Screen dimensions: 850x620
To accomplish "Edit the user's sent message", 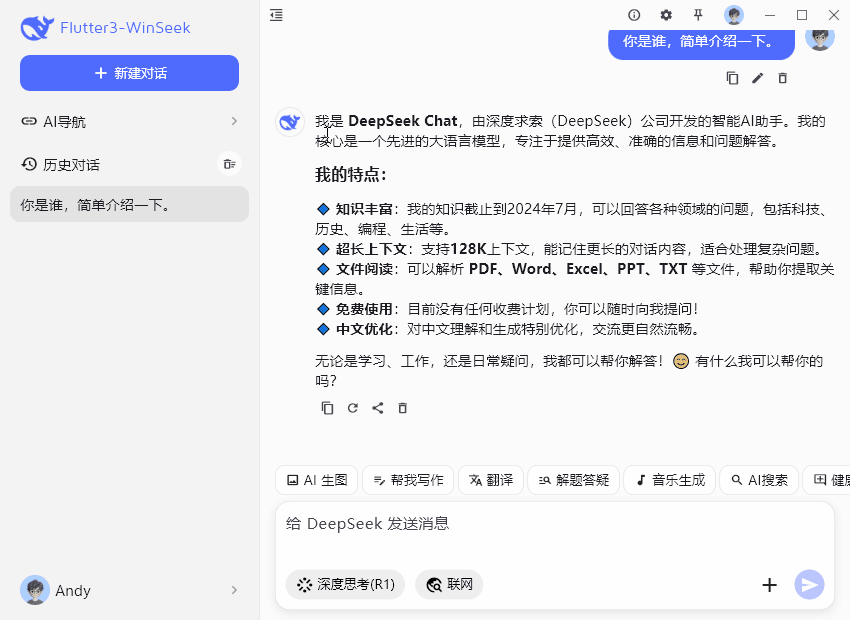I will pos(757,78).
